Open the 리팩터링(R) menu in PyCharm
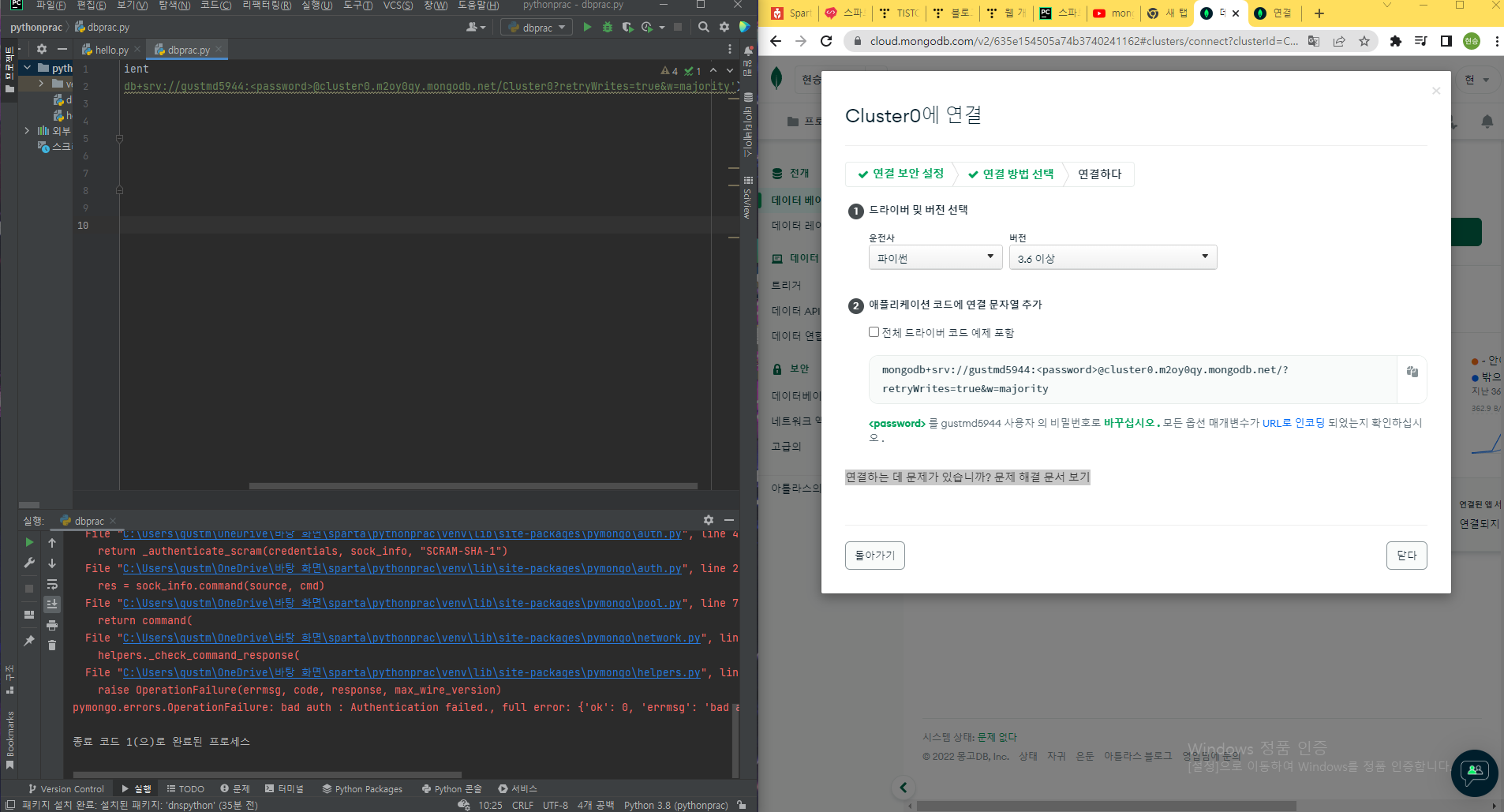The height and width of the screenshot is (812, 1504). [x=267, y=6]
